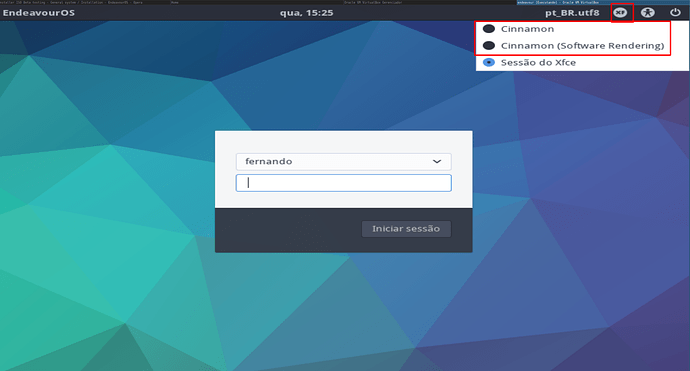Open the pt_BR.utf8 language menu
The width and height of the screenshot is (690, 371).
(x=572, y=13)
